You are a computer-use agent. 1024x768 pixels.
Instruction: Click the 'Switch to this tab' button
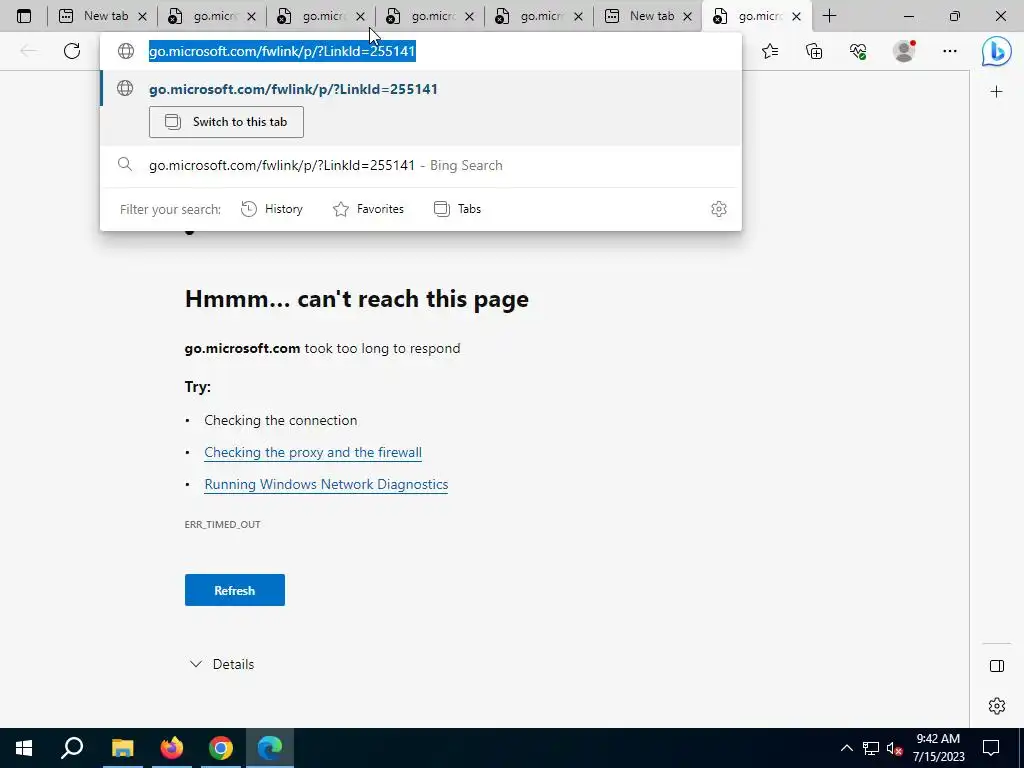click(x=226, y=122)
